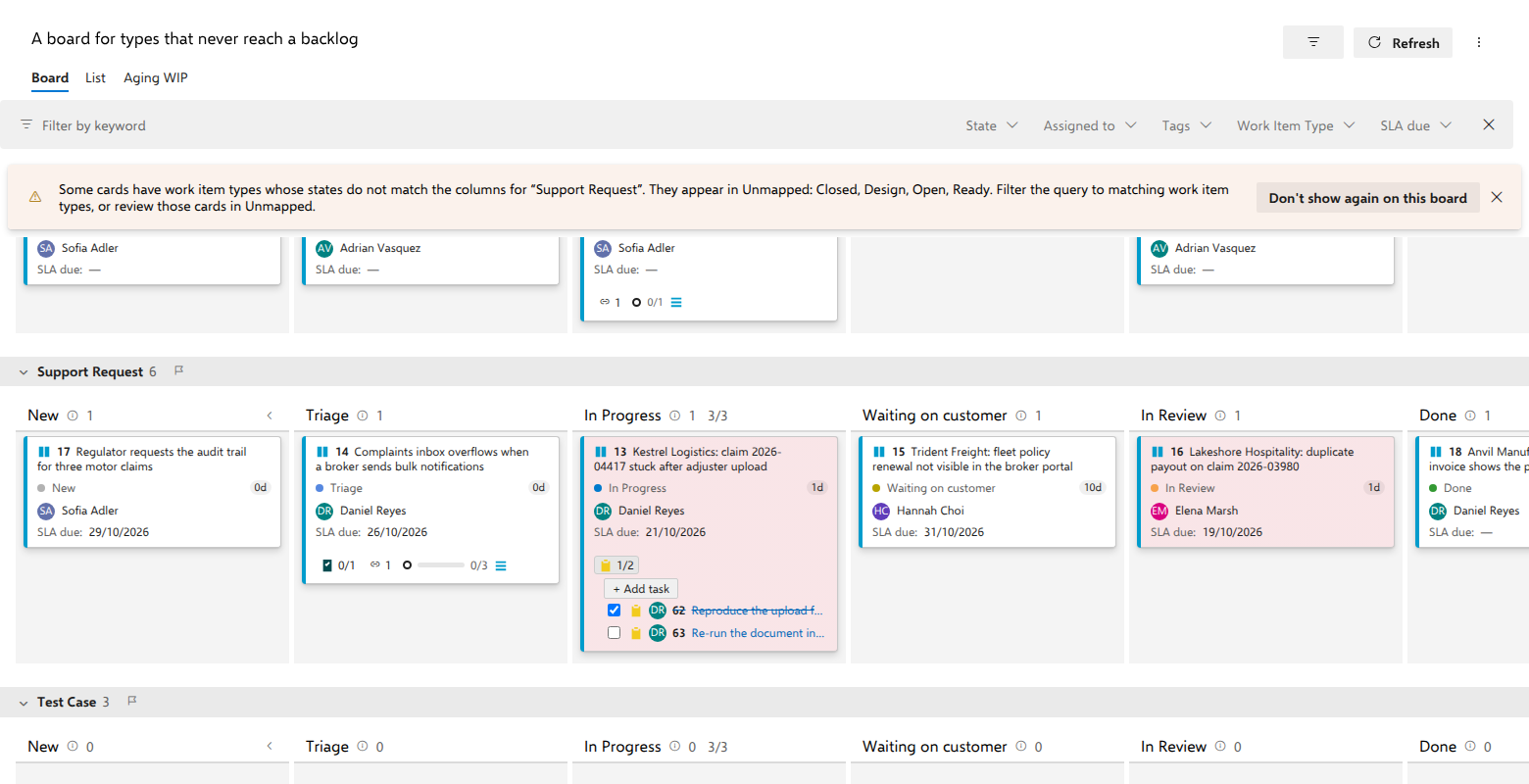Click Hannah Choi's avatar on card 15
Screen dimensions: 1529x784
click(x=881, y=511)
